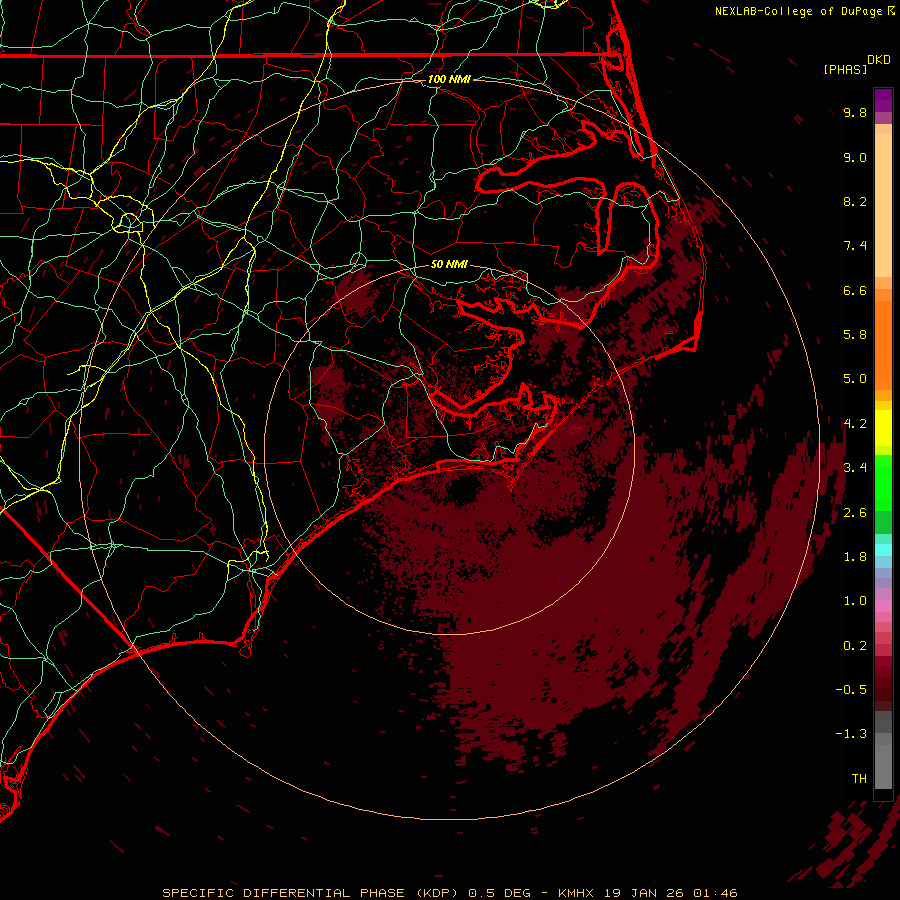This screenshot has height=900, width=900.
Task: Select the 5.8 scale value
Action: click(x=855, y=335)
